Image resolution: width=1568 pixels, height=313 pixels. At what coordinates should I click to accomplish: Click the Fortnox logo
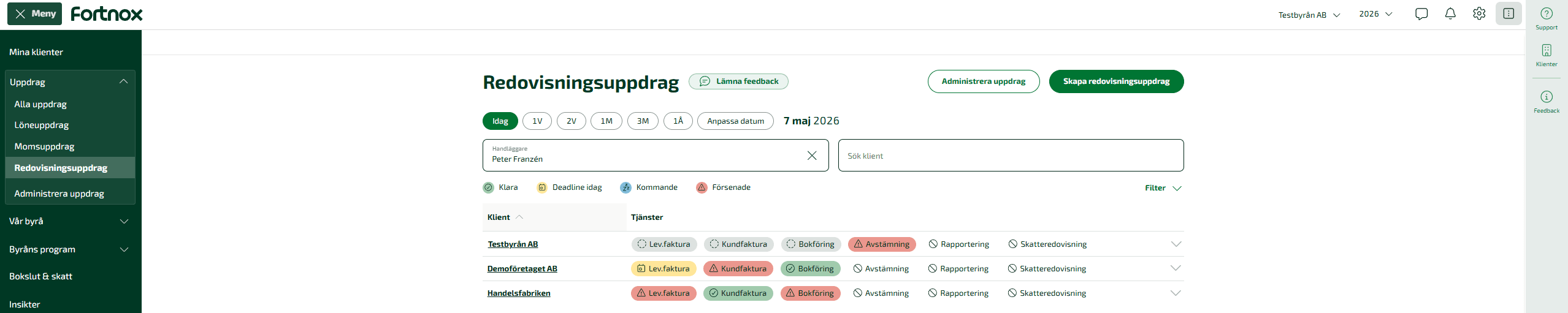point(107,13)
